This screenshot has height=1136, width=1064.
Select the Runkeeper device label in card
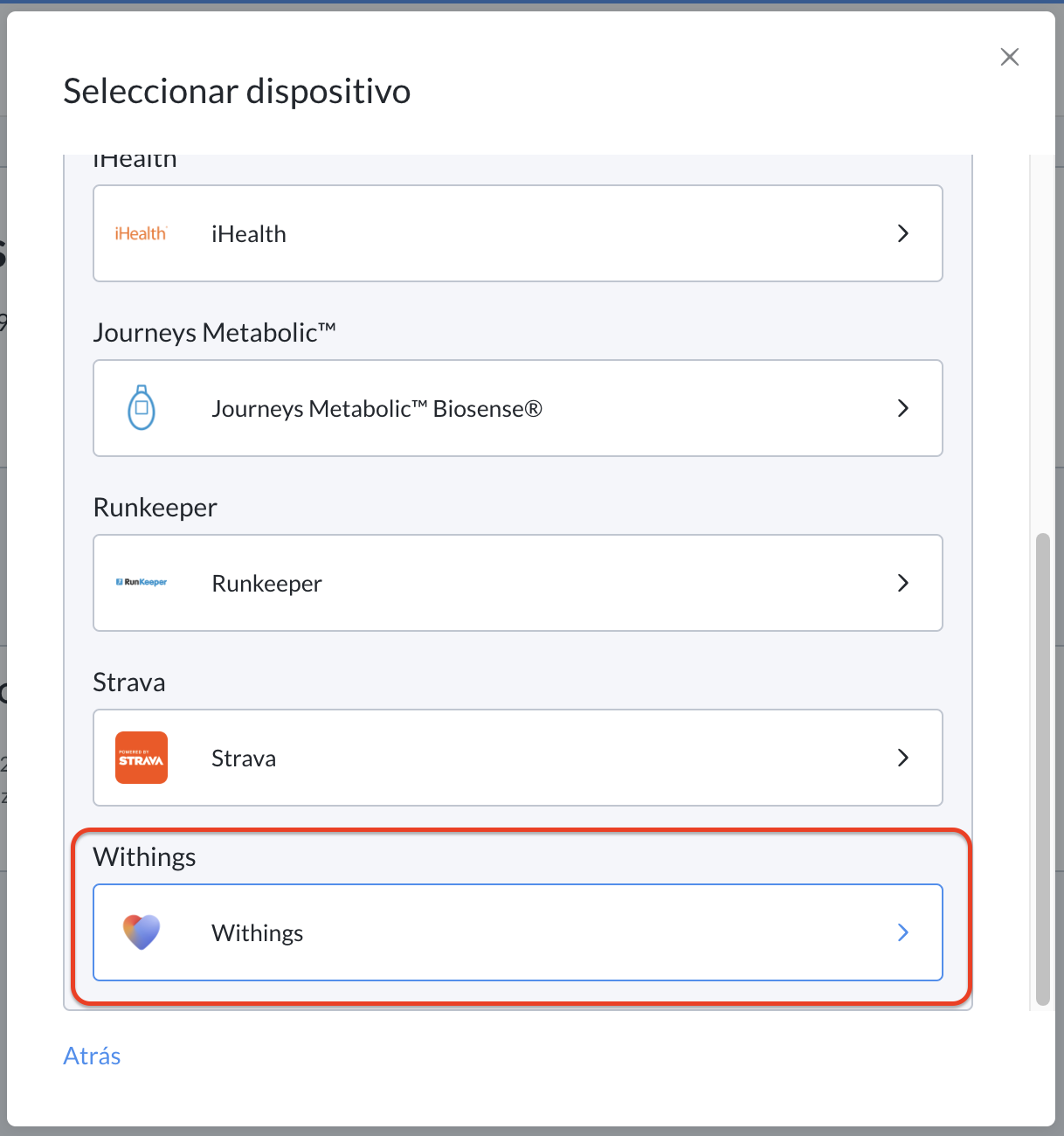267,584
